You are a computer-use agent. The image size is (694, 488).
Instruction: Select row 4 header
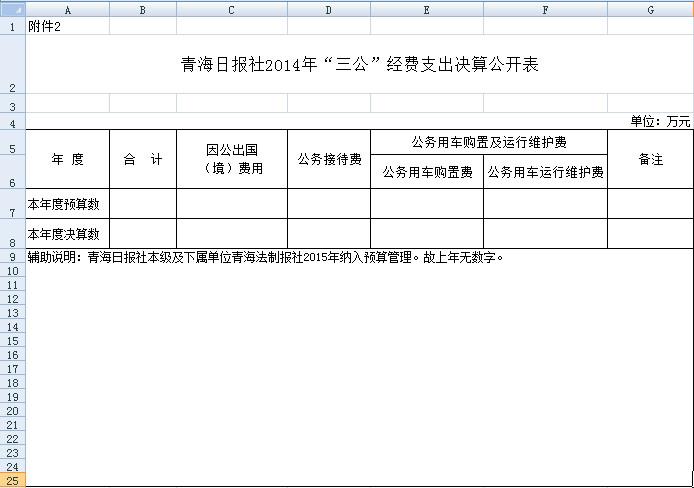click(13, 121)
